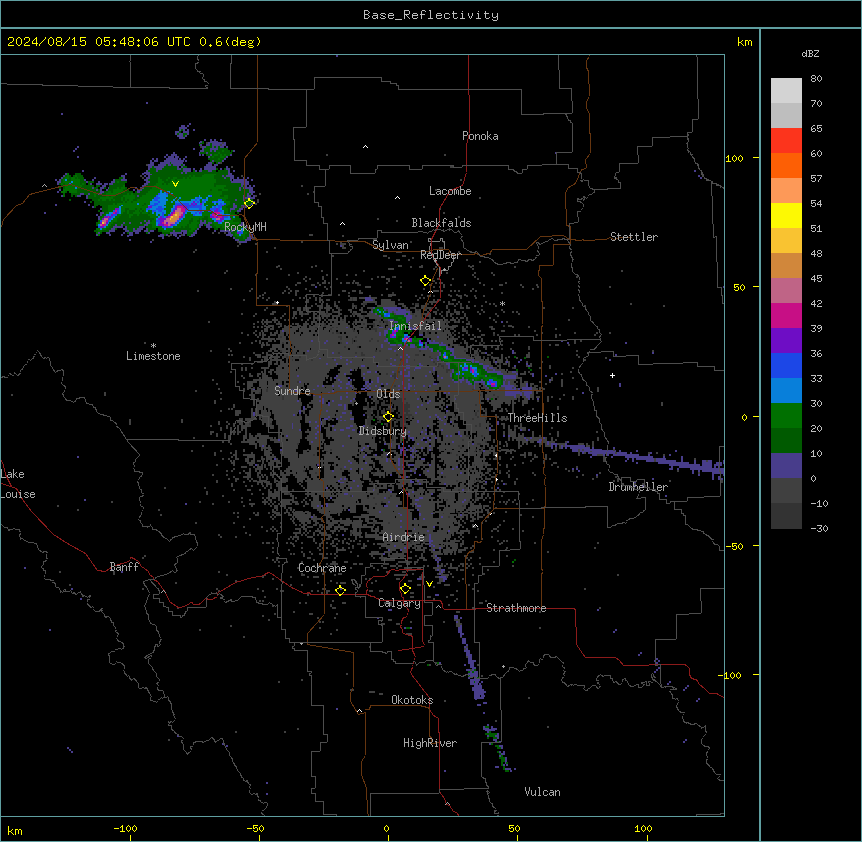Image resolution: width=862 pixels, height=842 pixels.
Task: Click the Lake Louise label
Action: point(17,484)
